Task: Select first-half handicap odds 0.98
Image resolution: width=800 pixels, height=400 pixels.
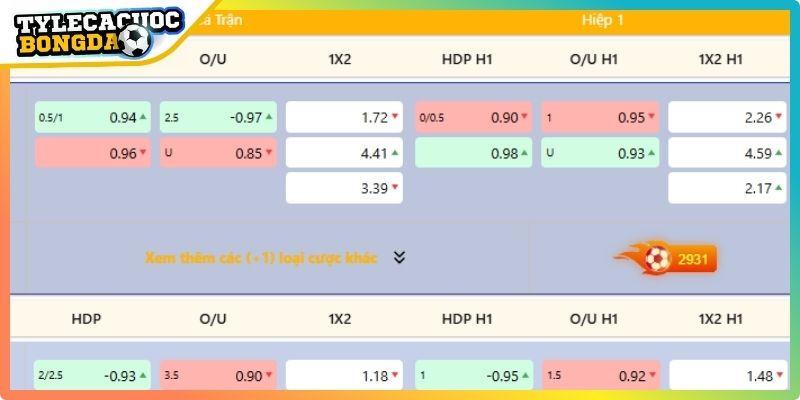Action: pyautogui.click(x=473, y=153)
